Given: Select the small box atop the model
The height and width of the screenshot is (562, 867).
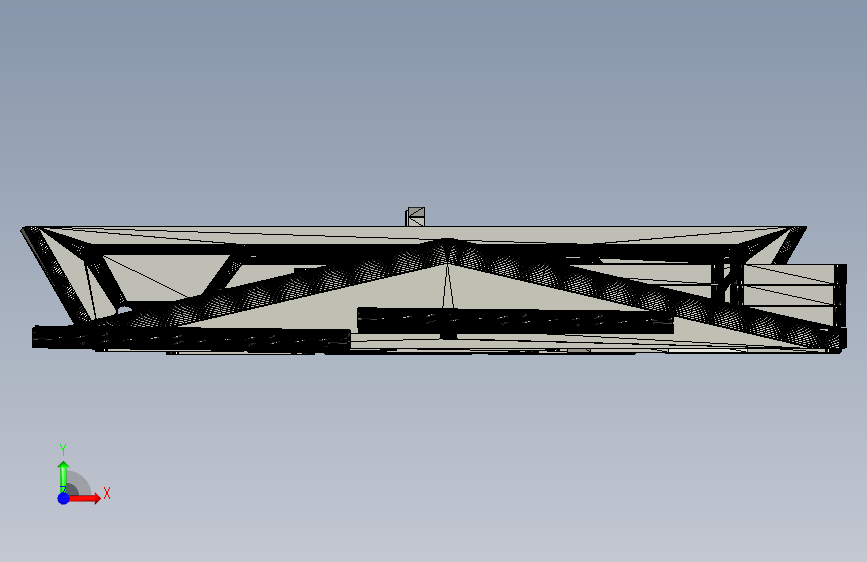Looking at the screenshot, I should [415, 217].
